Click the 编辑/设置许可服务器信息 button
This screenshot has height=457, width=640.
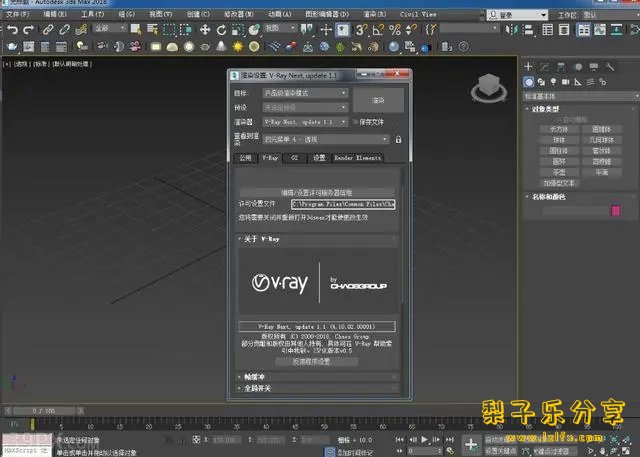pos(317,193)
